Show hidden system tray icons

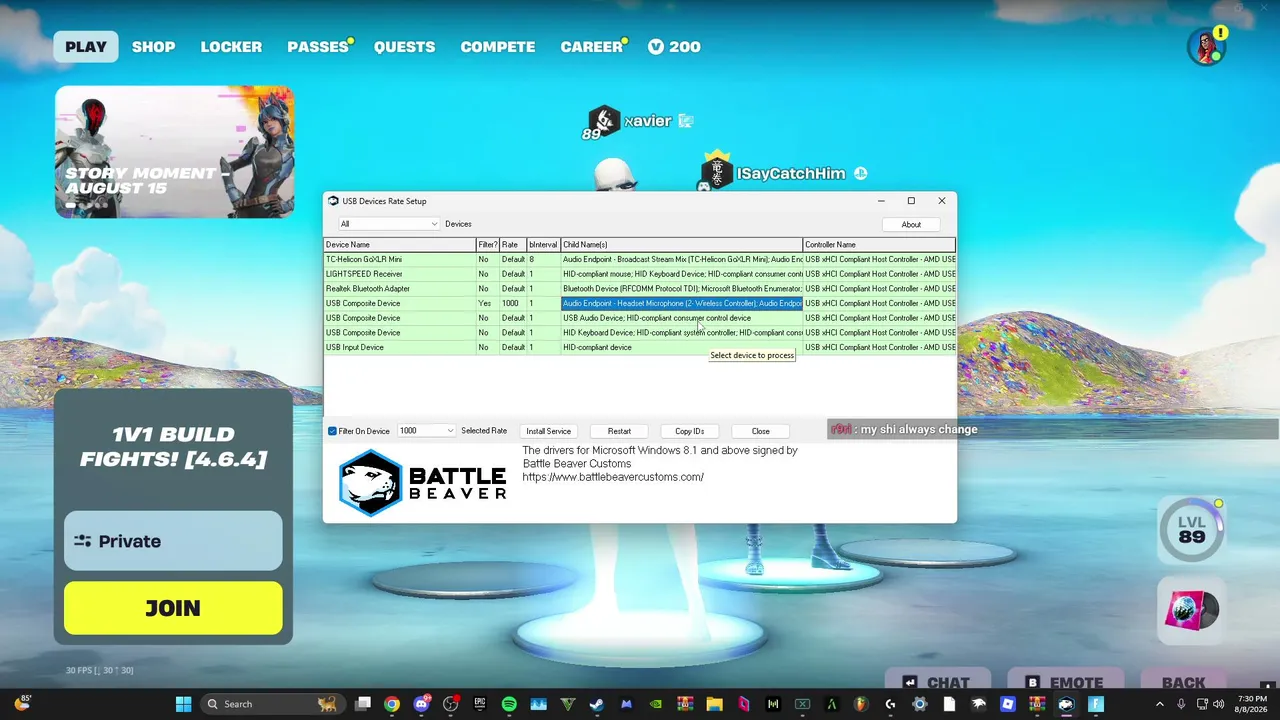1160,704
